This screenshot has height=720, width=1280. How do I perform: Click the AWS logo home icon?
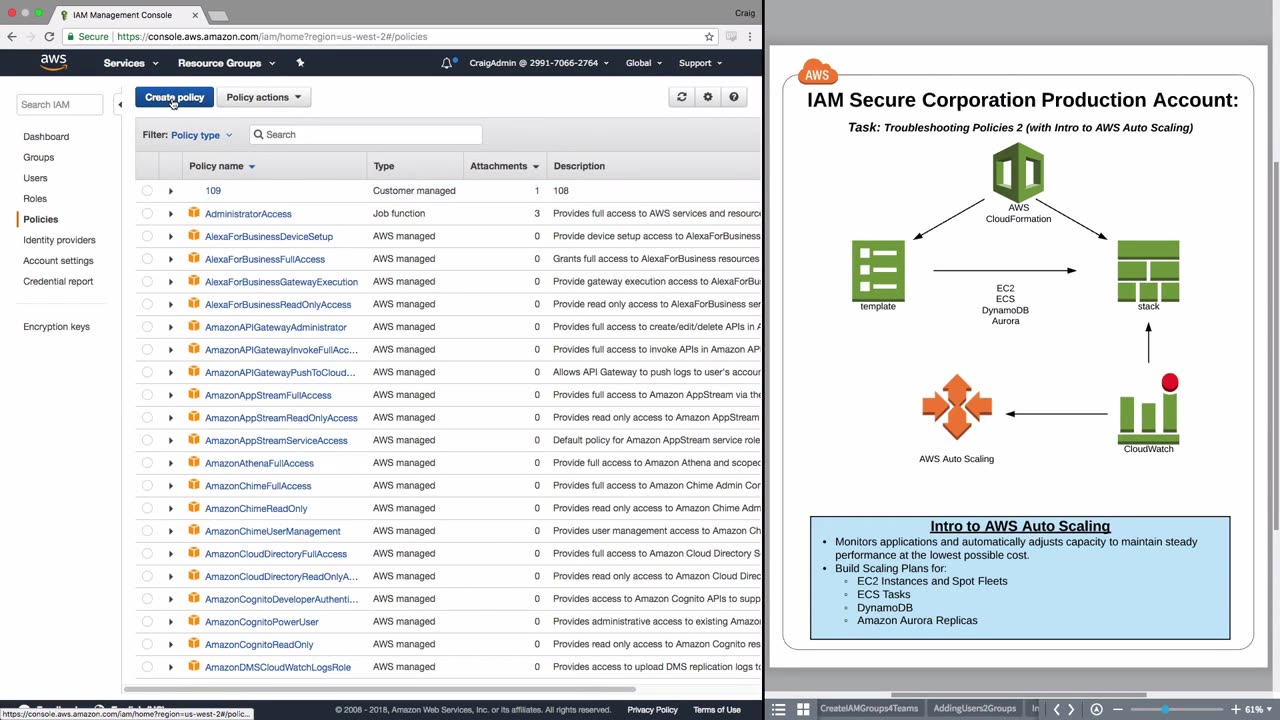(x=54, y=62)
